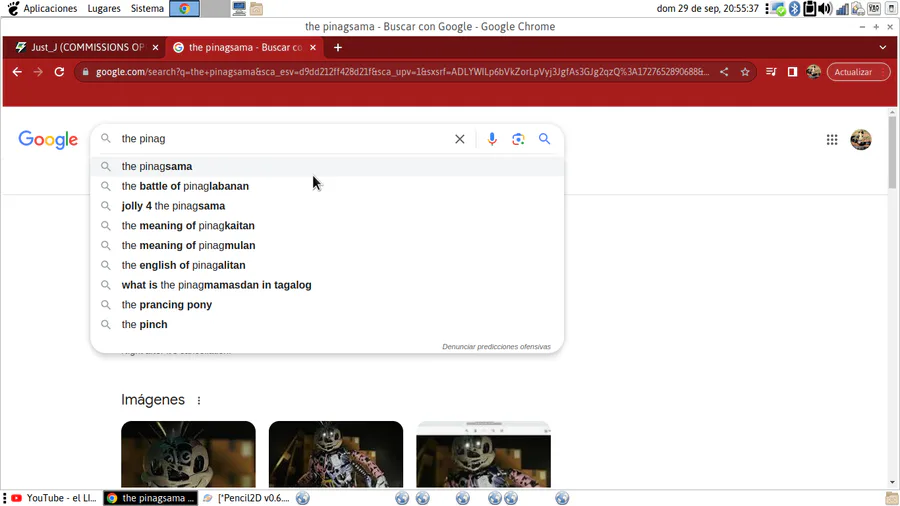
Task: Switch to Pencil2D window in taskbar
Action: [x=247, y=498]
